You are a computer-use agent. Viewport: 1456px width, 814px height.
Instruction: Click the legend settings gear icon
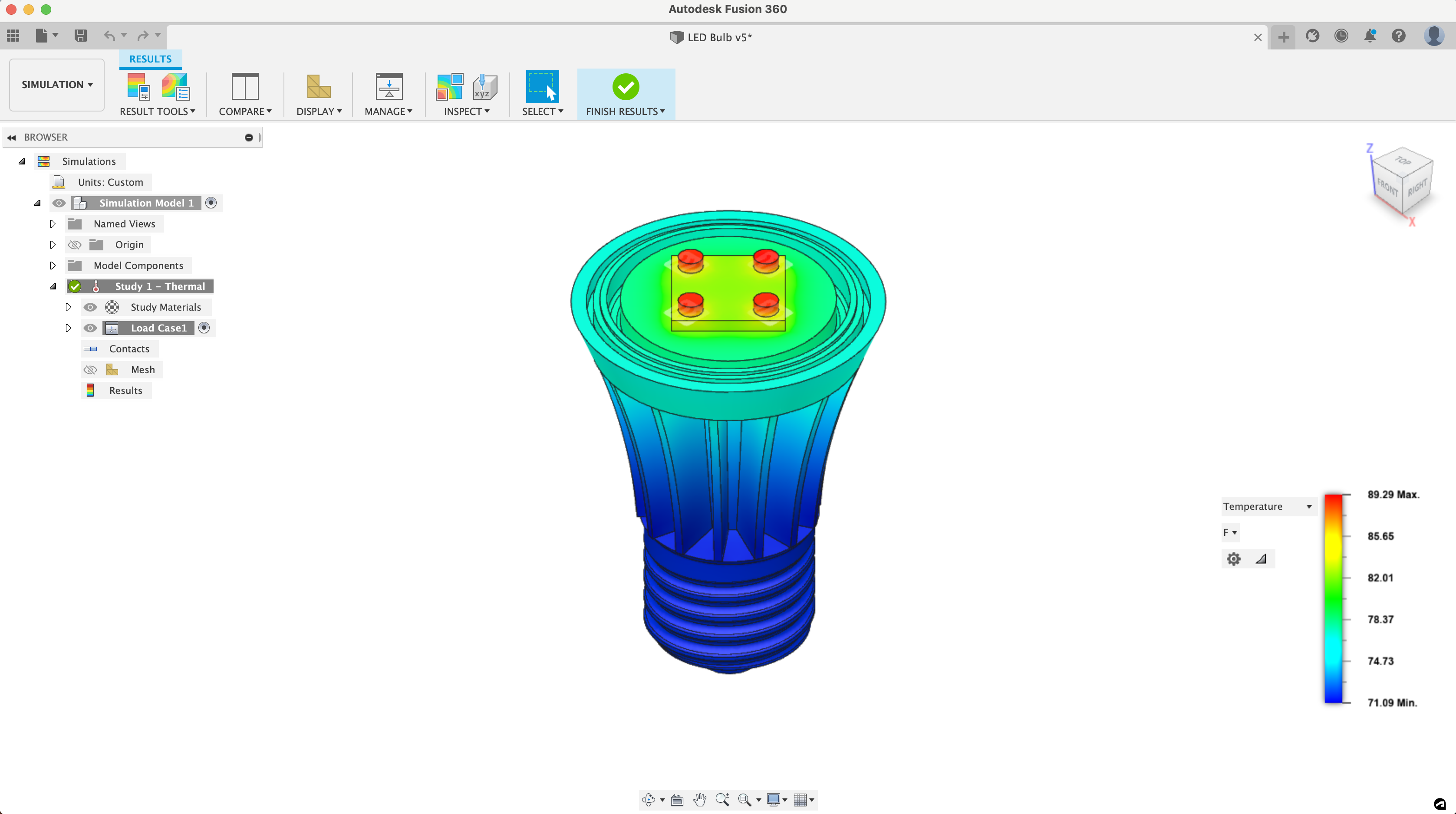tap(1233, 559)
